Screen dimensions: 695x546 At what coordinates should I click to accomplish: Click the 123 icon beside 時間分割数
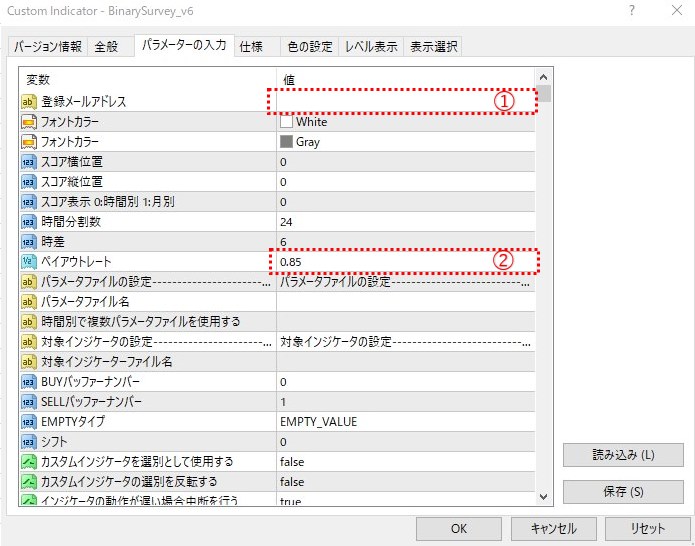coord(29,222)
